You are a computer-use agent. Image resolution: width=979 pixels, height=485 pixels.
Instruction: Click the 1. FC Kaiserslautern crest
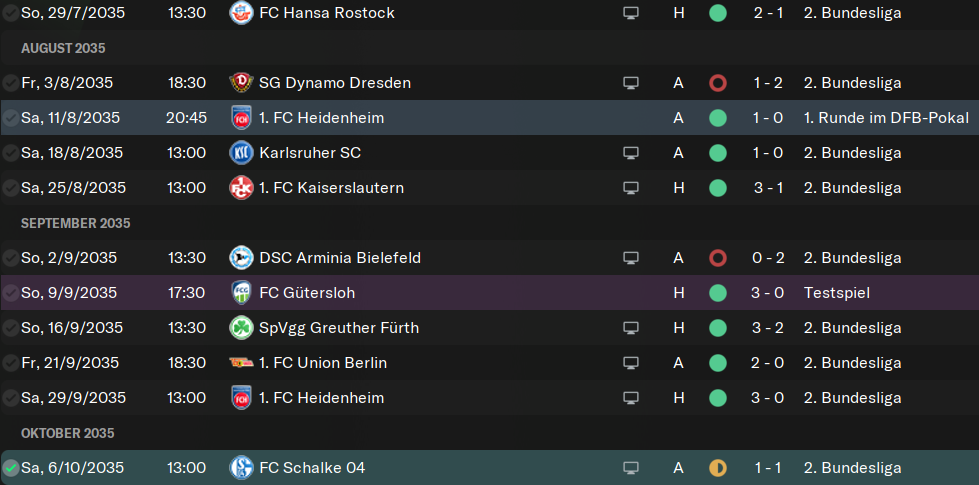(x=241, y=187)
